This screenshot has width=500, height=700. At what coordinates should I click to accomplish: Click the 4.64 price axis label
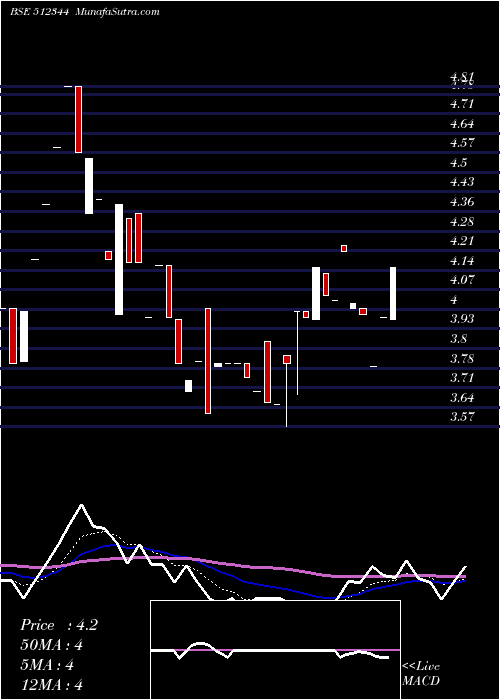(x=462, y=124)
